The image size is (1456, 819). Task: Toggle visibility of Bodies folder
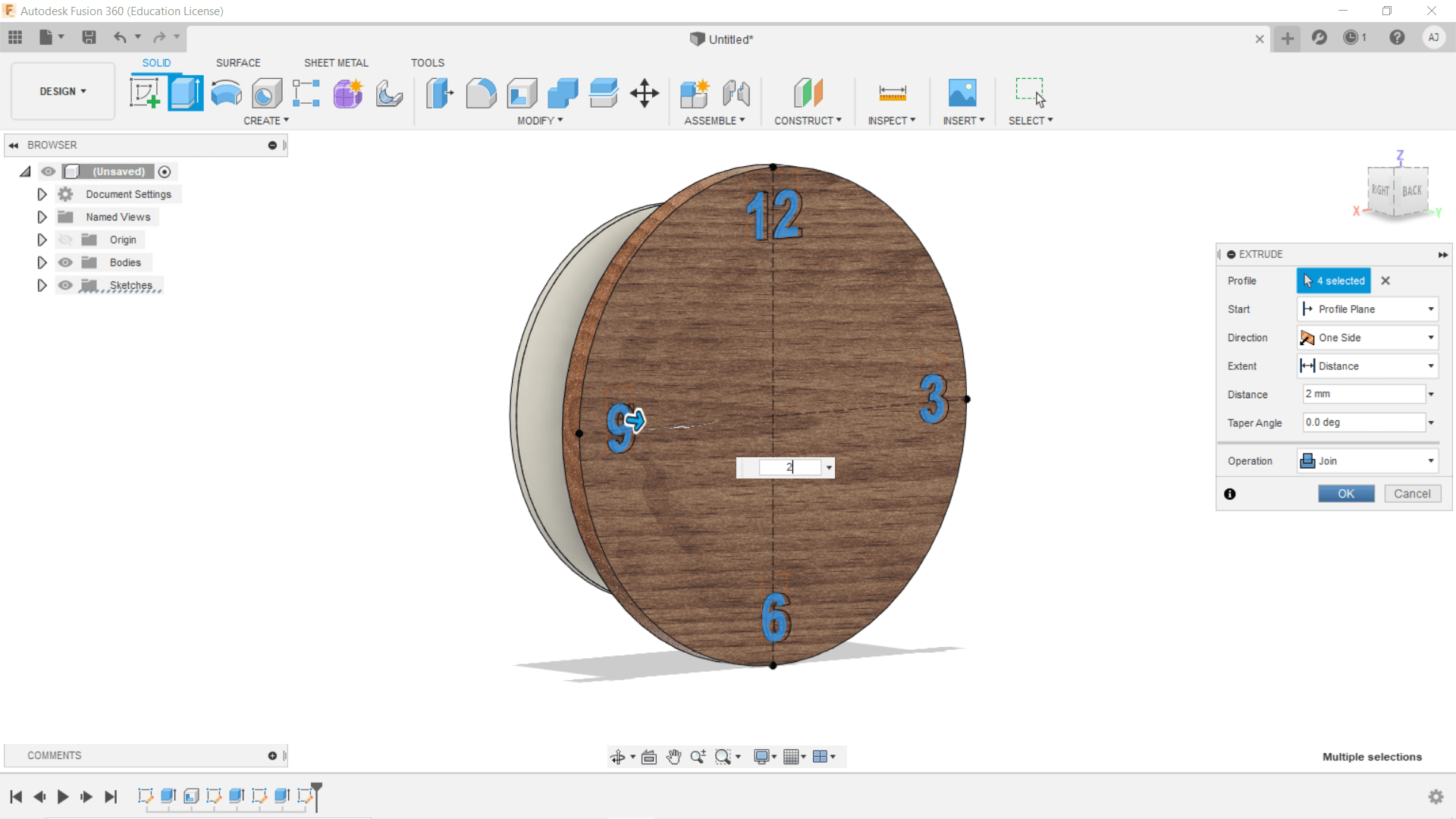[66, 262]
